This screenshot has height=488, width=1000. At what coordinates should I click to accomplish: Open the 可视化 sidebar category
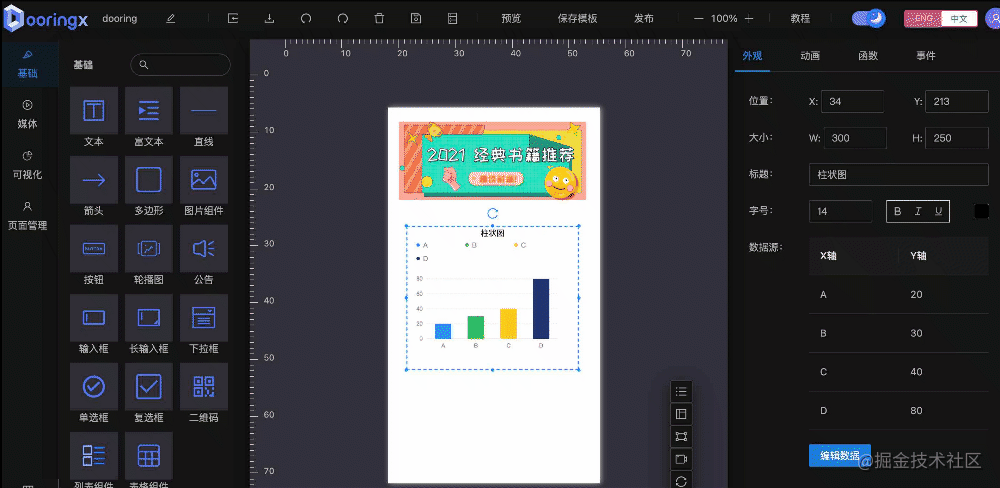coord(28,163)
